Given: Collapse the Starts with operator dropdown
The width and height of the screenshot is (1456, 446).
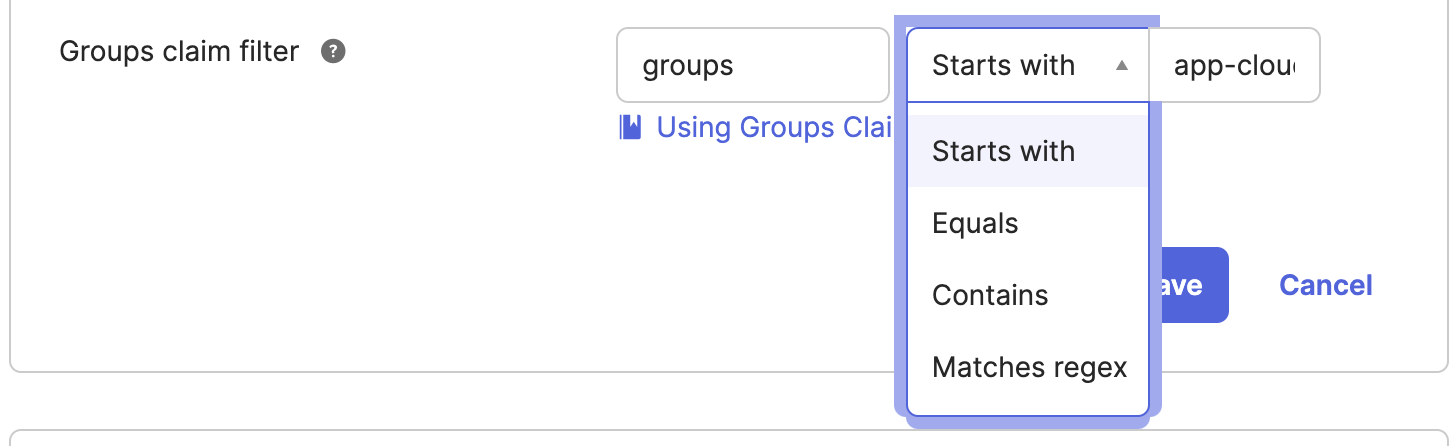Looking at the screenshot, I should [1027, 66].
